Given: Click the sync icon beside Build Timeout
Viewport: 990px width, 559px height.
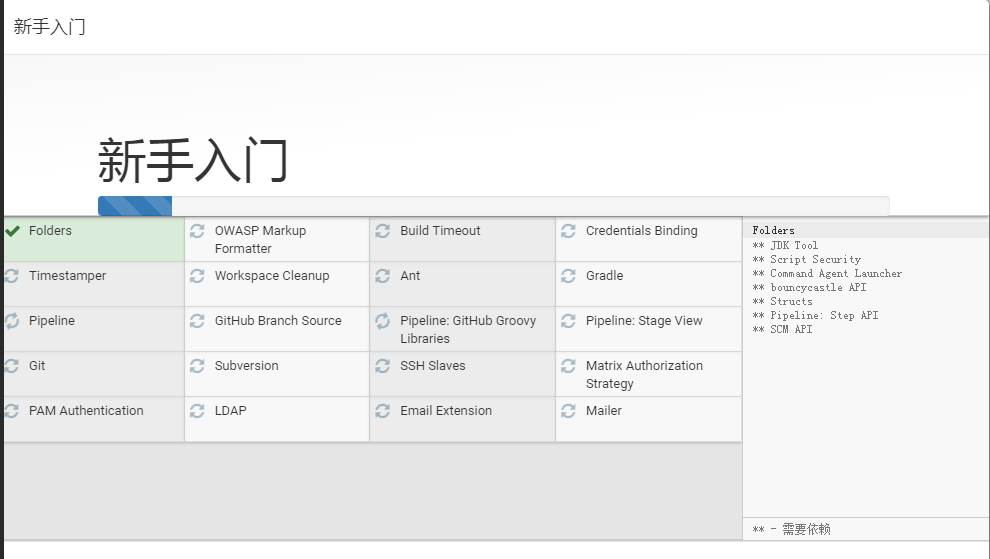Looking at the screenshot, I should click(x=383, y=231).
